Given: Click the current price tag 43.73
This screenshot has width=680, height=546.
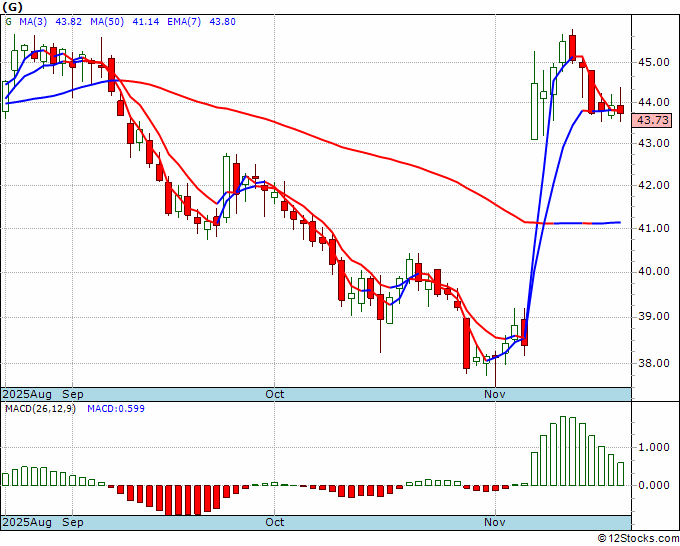Looking at the screenshot, I should (x=653, y=120).
